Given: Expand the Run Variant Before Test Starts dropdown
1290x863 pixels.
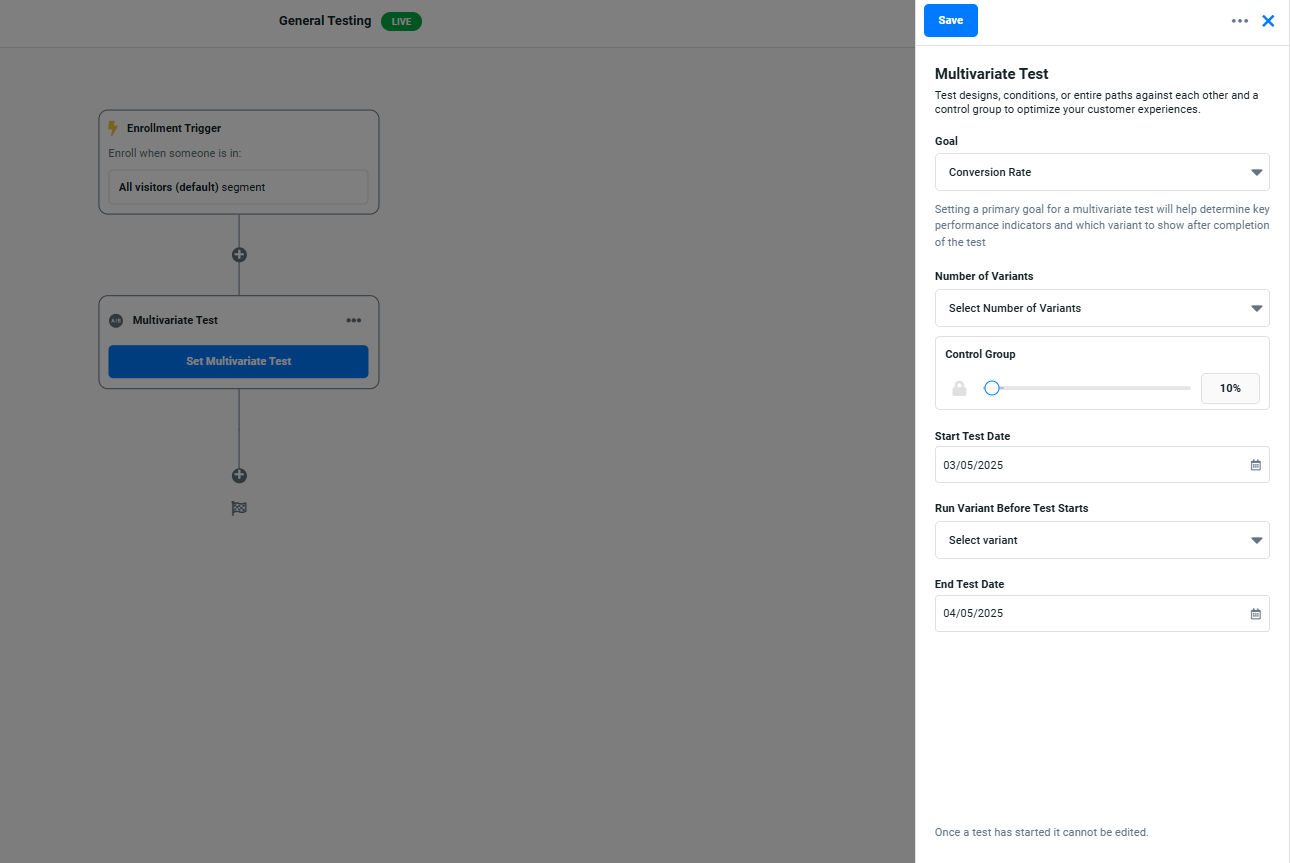Looking at the screenshot, I should (1101, 540).
